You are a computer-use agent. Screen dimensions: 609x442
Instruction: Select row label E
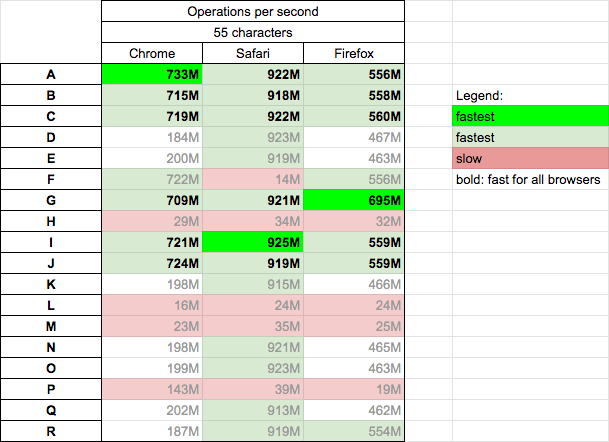point(51,158)
